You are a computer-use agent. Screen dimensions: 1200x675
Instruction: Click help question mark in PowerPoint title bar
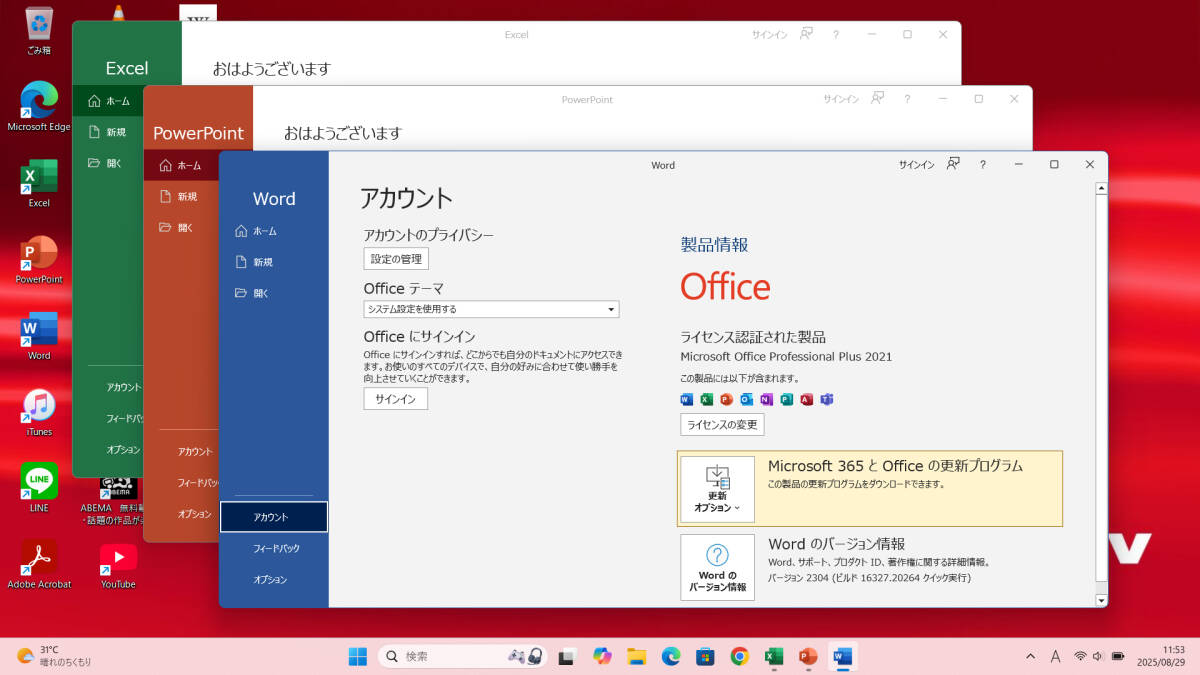click(907, 99)
